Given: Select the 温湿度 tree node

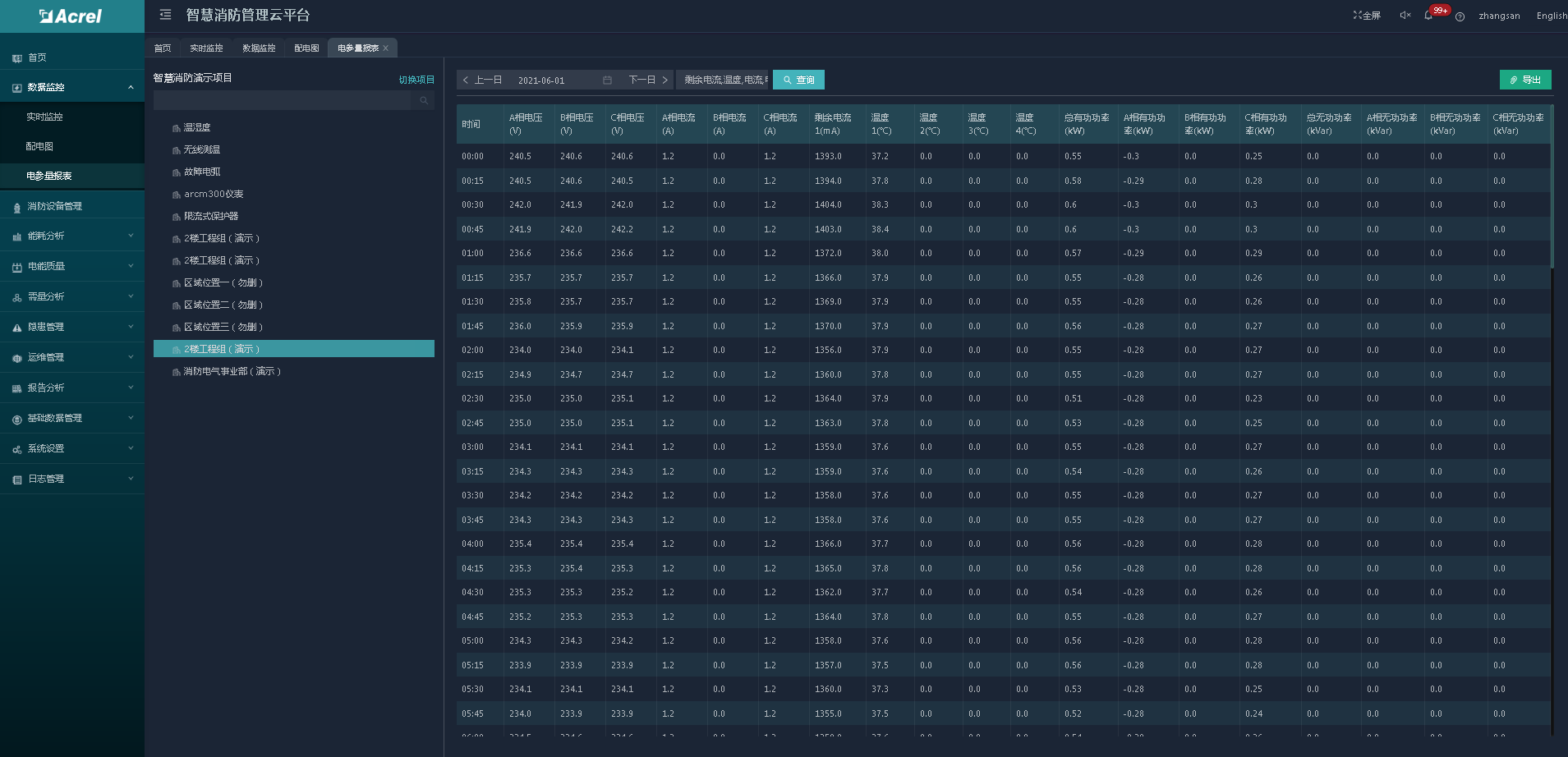Looking at the screenshot, I should coord(197,127).
